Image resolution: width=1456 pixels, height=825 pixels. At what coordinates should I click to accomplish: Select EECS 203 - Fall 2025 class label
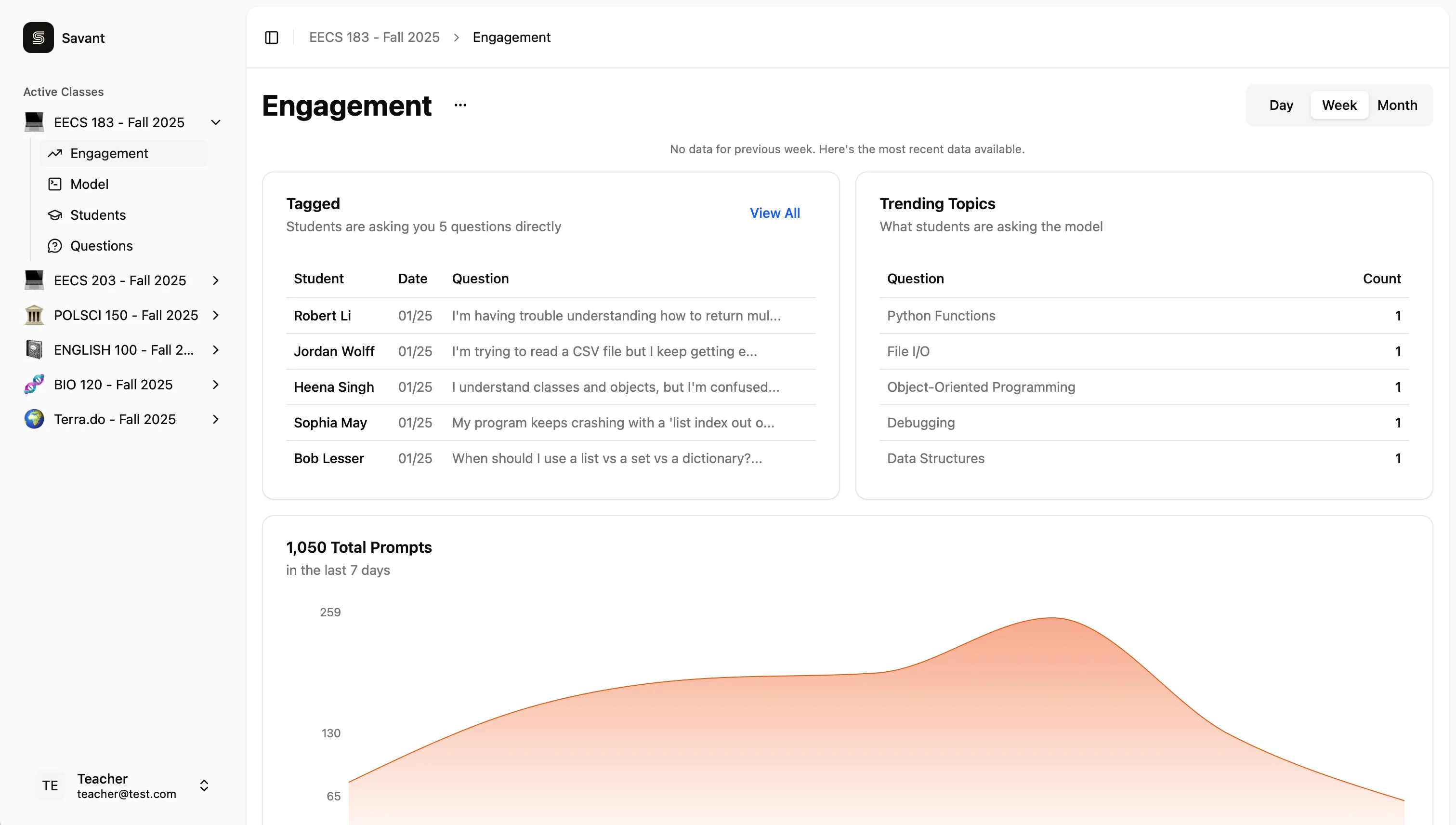120,280
